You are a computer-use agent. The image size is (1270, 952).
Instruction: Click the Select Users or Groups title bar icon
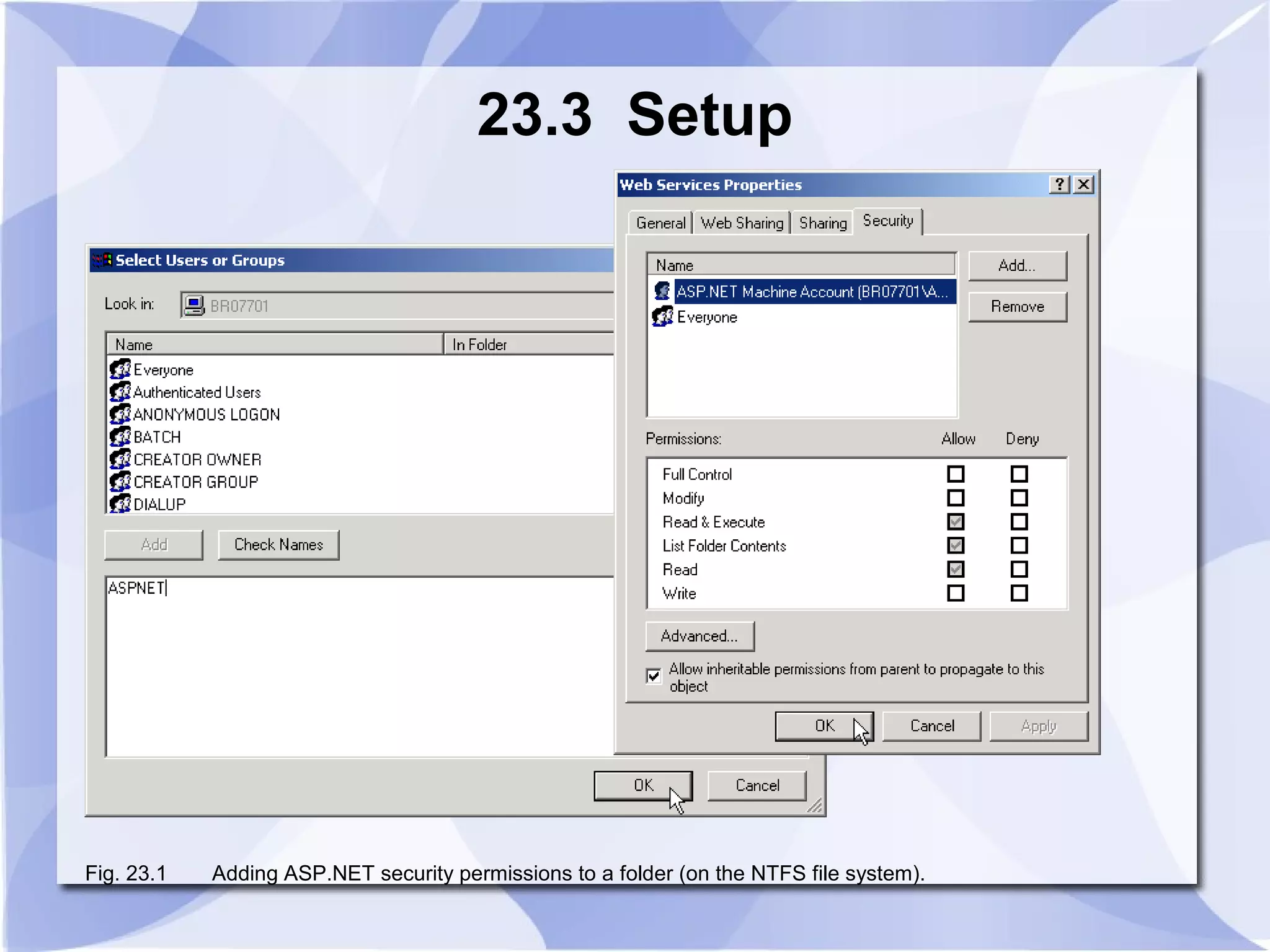[x=102, y=260]
